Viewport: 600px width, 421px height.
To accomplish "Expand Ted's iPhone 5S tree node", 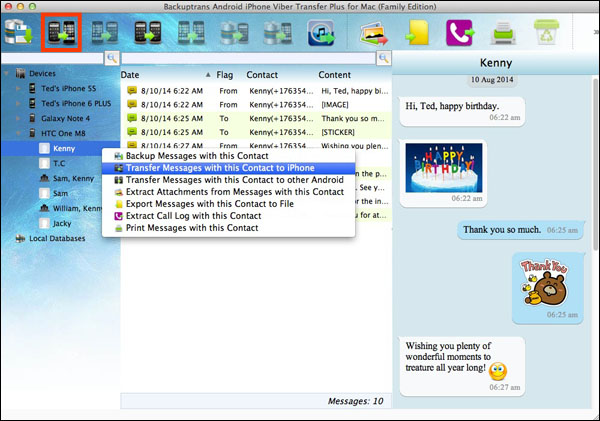I will click(18, 88).
